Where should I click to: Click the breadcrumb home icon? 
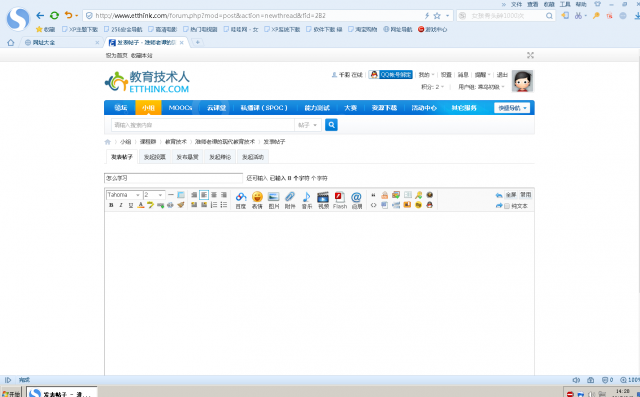108,142
